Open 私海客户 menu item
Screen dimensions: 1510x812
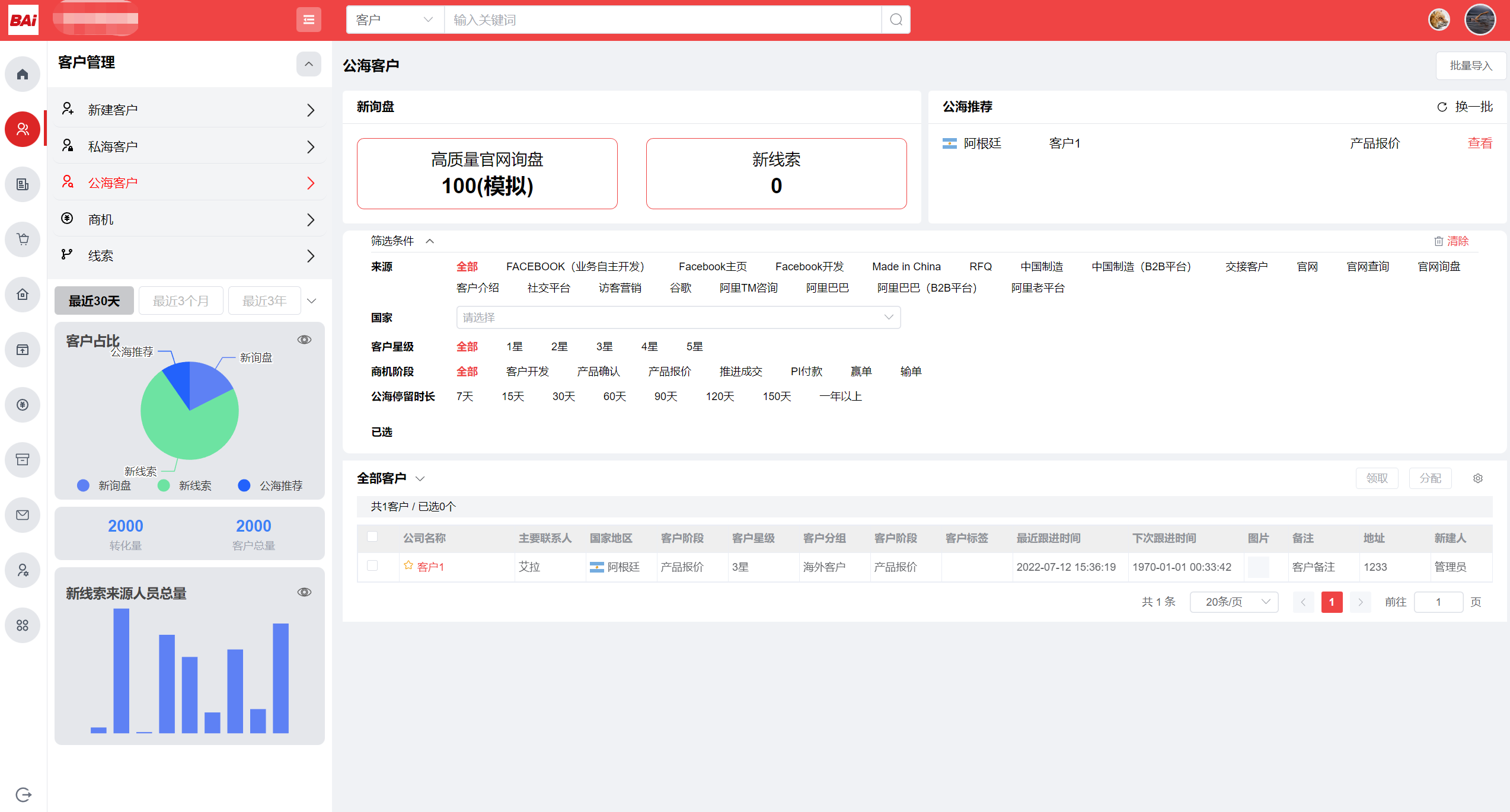(190, 146)
